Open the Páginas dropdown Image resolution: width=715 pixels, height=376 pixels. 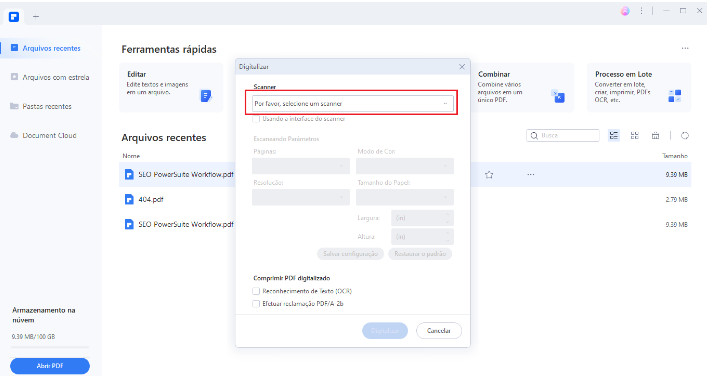[x=301, y=166]
